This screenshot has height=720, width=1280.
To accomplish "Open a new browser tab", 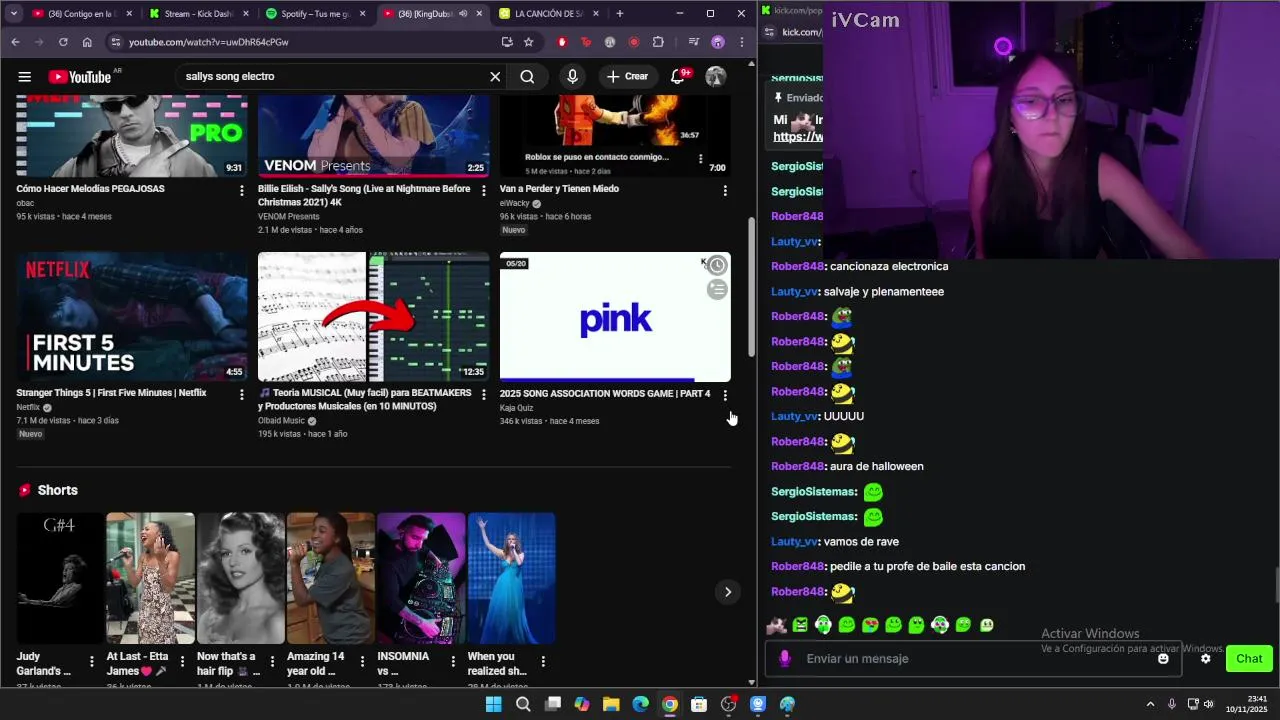I will 620,14.
